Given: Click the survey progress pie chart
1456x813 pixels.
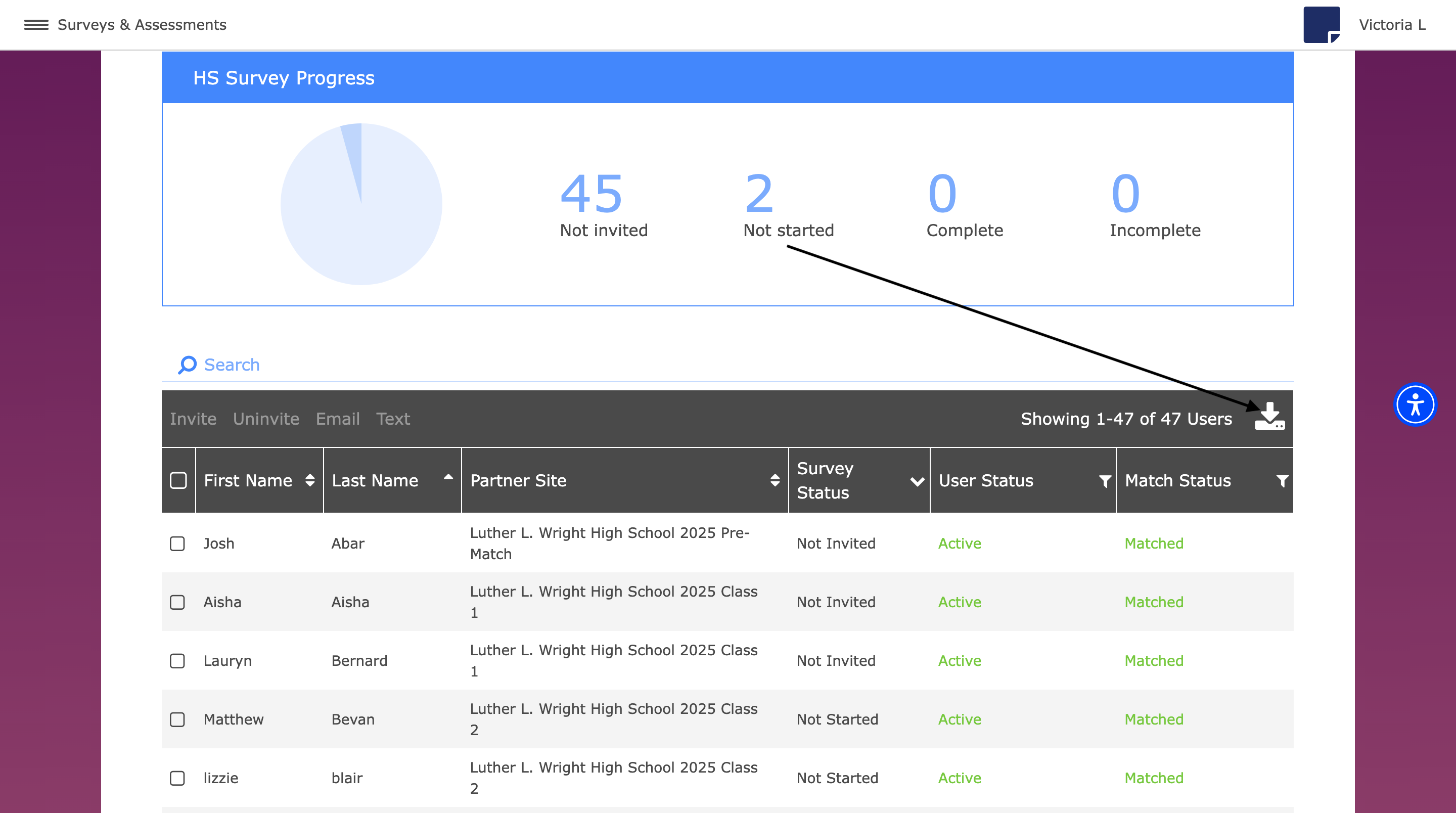Looking at the screenshot, I should [361, 204].
